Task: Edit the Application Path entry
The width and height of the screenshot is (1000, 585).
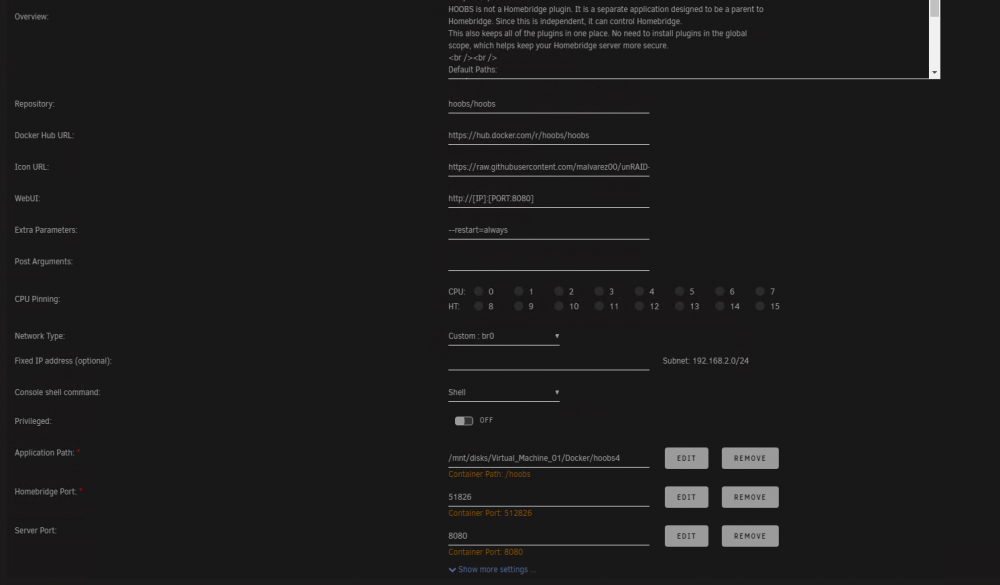Action: [686, 458]
